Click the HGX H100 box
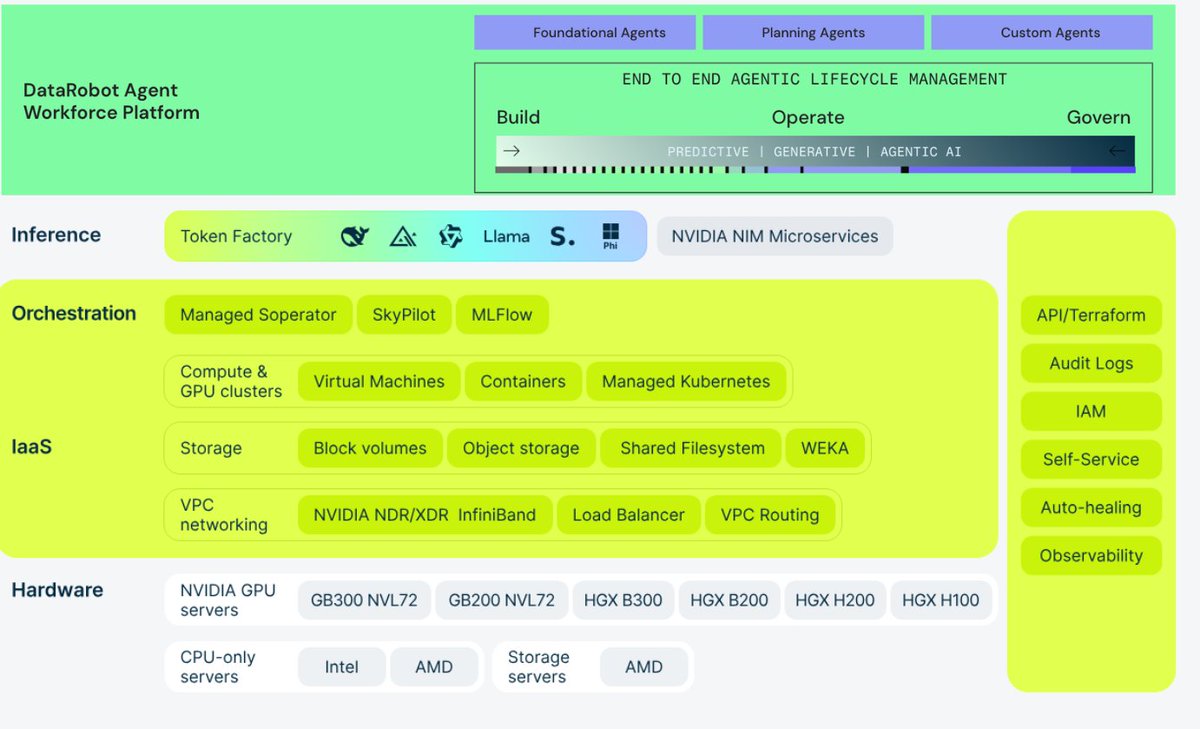The image size is (1200, 729). point(941,600)
